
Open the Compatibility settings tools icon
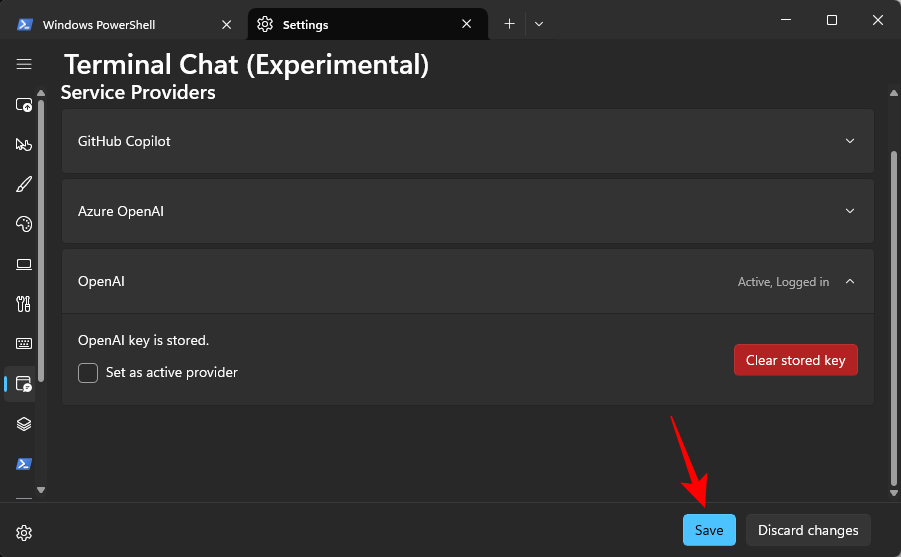(x=24, y=304)
